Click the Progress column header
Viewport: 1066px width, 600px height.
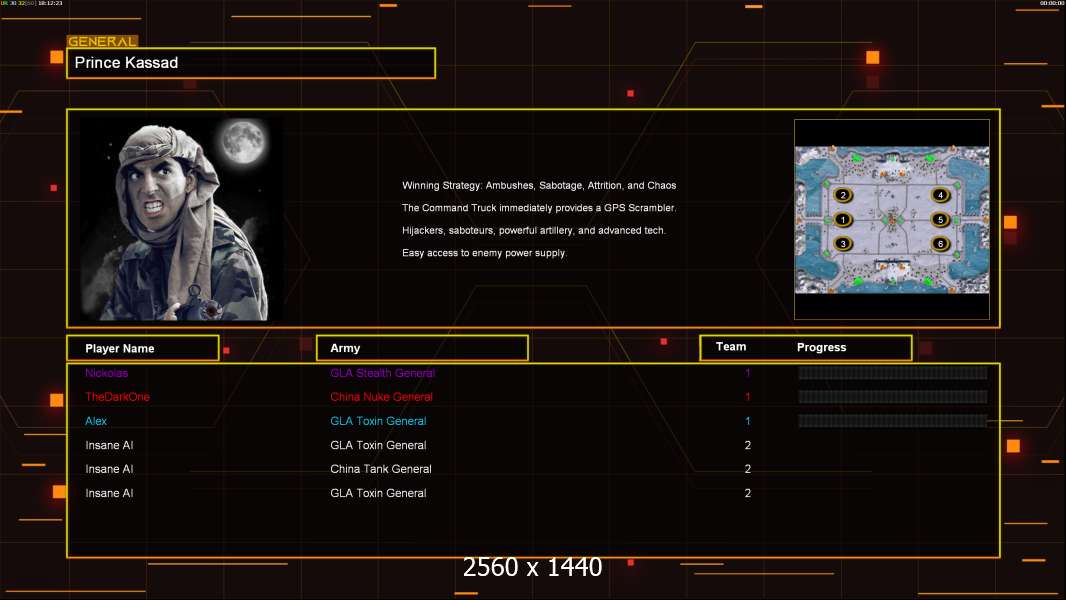(821, 347)
